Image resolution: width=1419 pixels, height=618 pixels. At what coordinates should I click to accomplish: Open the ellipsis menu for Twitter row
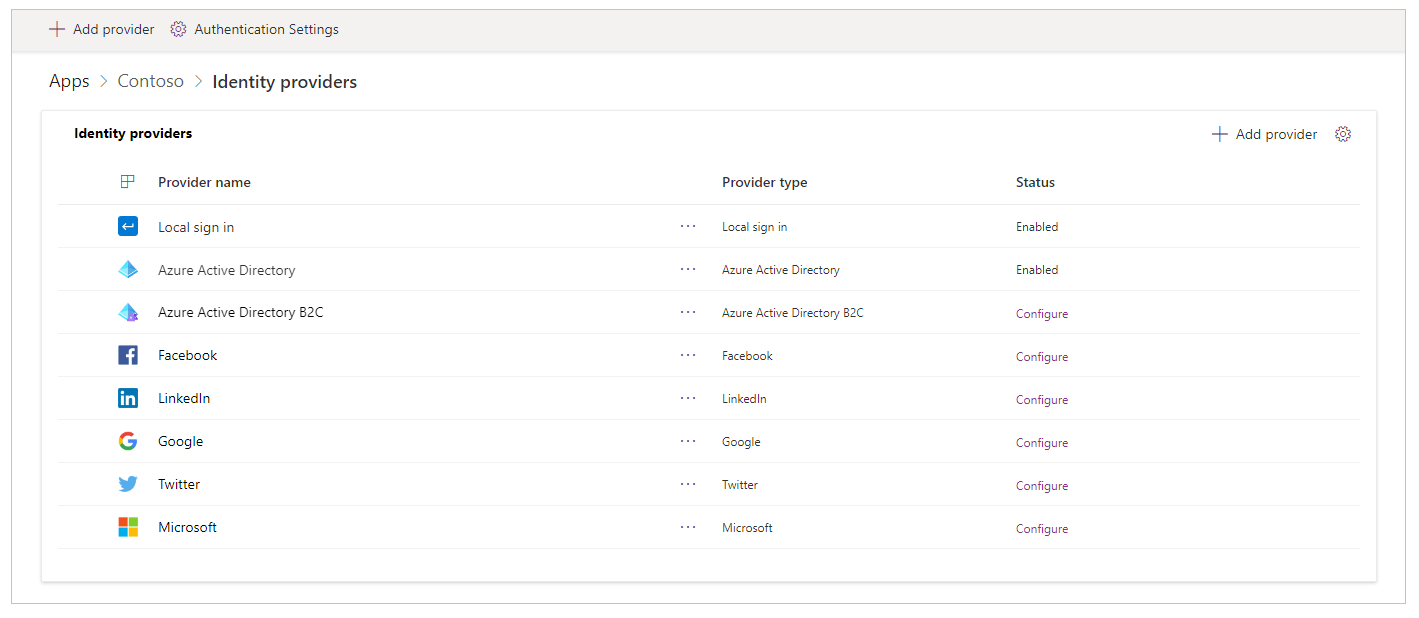688,484
